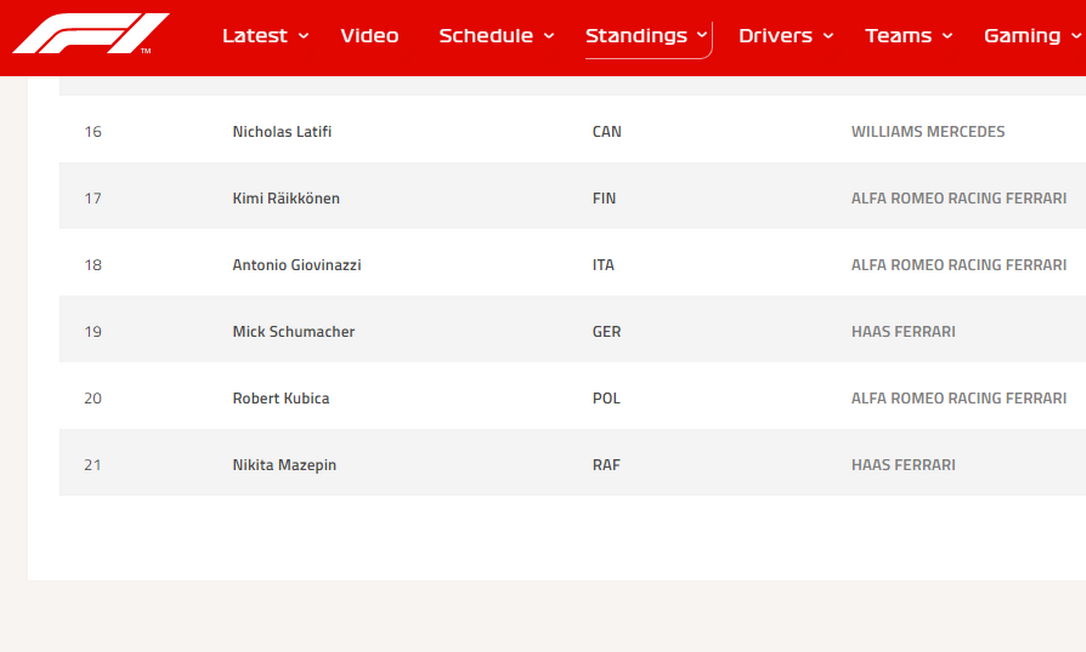Click Alfa Romeo team link in Giovinazzi row
1086x652 pixels.
[958, 265]
